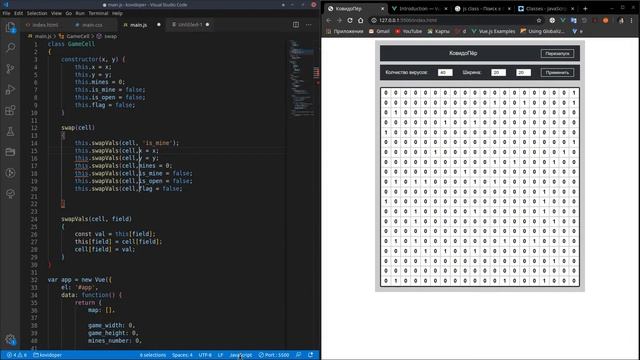Viewport: 640px width, 360px height.
Task: Open the Selection menu
Action: coord(37,13)
